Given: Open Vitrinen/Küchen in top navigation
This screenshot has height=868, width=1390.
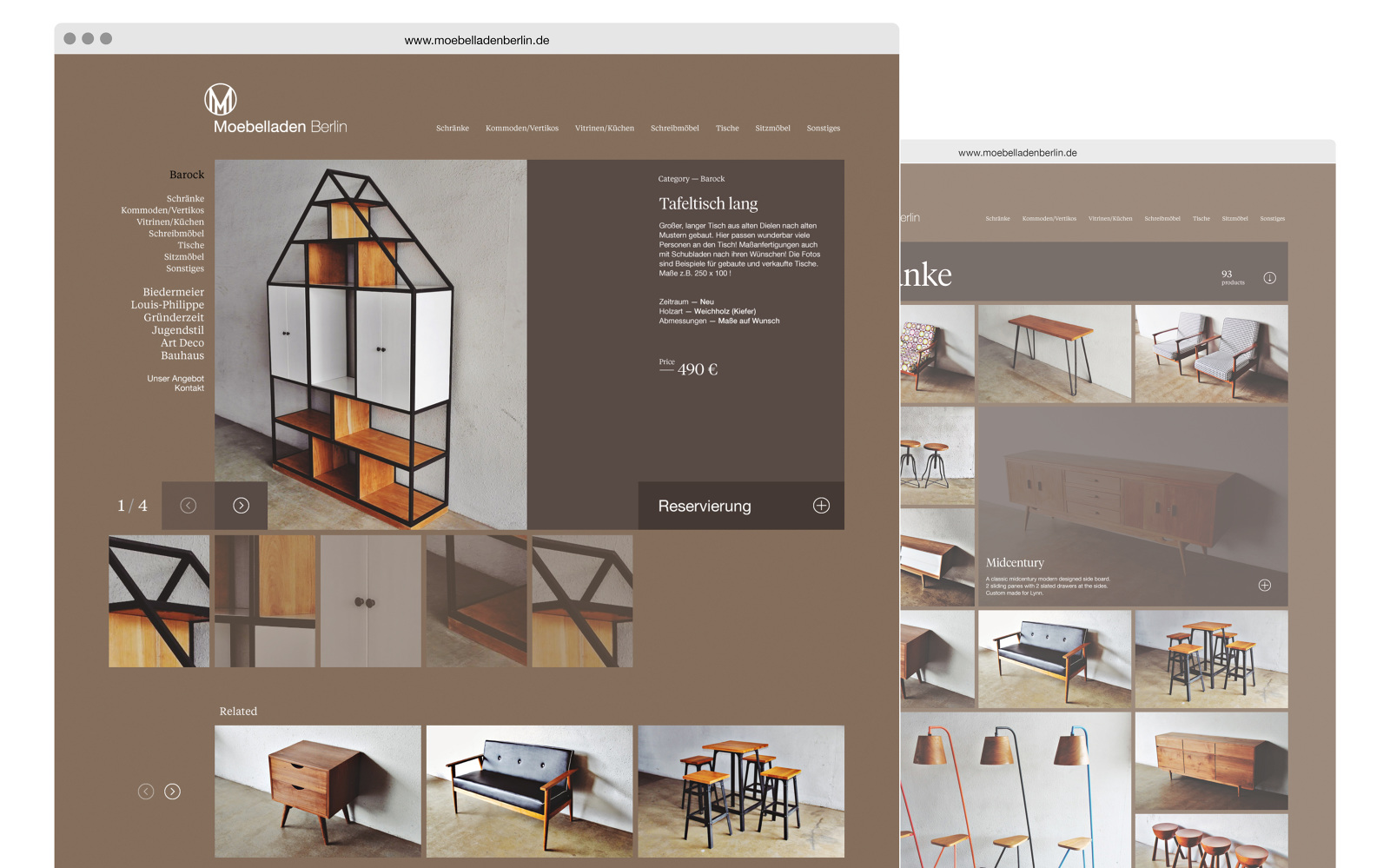Looking at the screenshot, I should pos(604,129).
